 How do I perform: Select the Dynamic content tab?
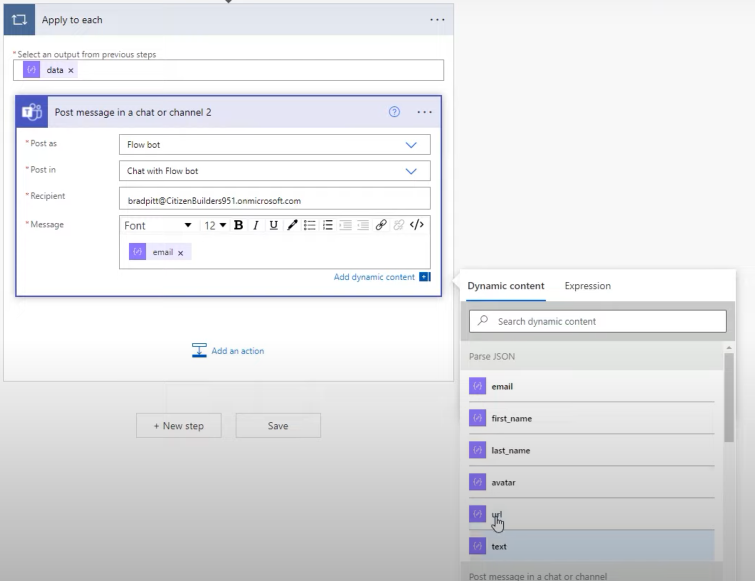coord(506,286)
